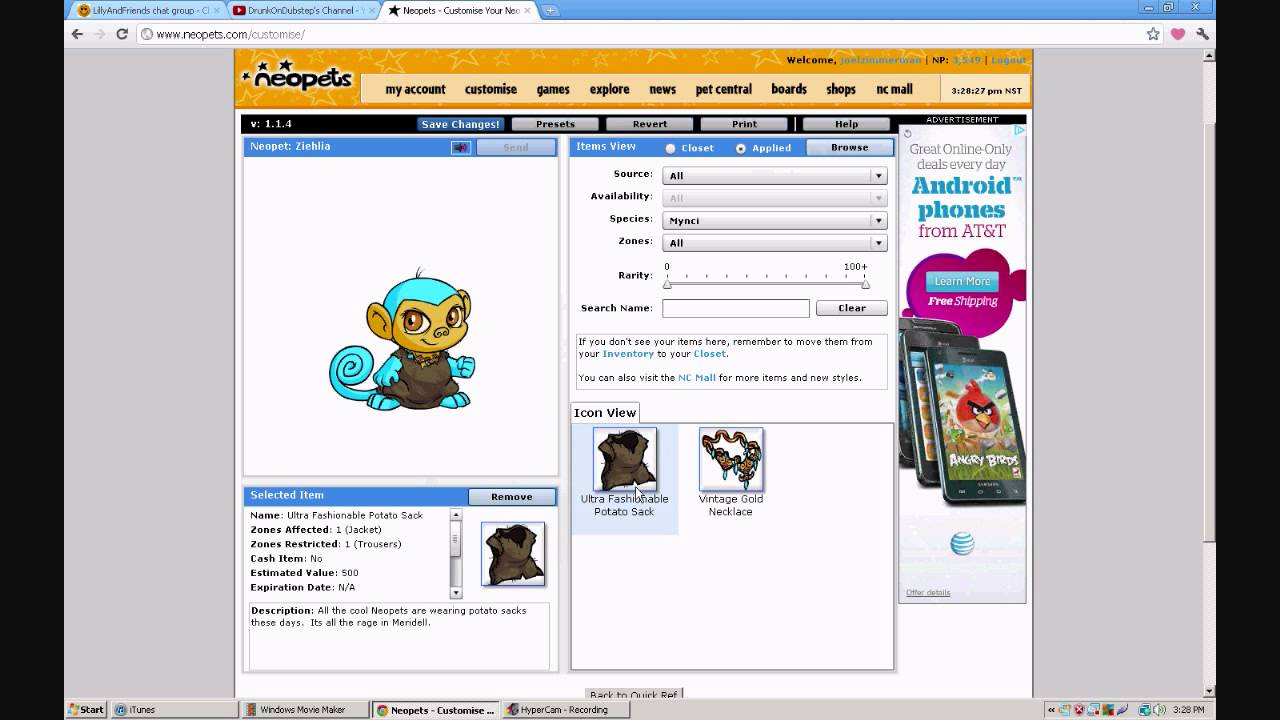Viewport: 1280px width, 720px height.
Task: Open a new browser tab
Action: [550, 10]
